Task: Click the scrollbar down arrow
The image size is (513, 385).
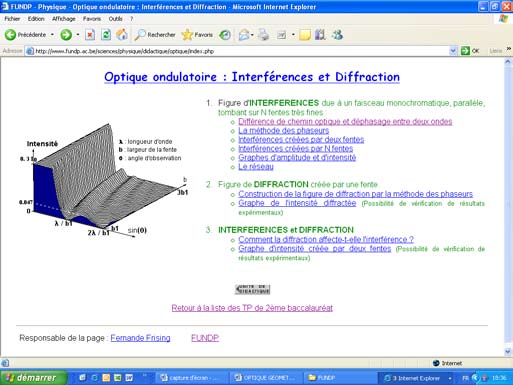Action: 508,351
